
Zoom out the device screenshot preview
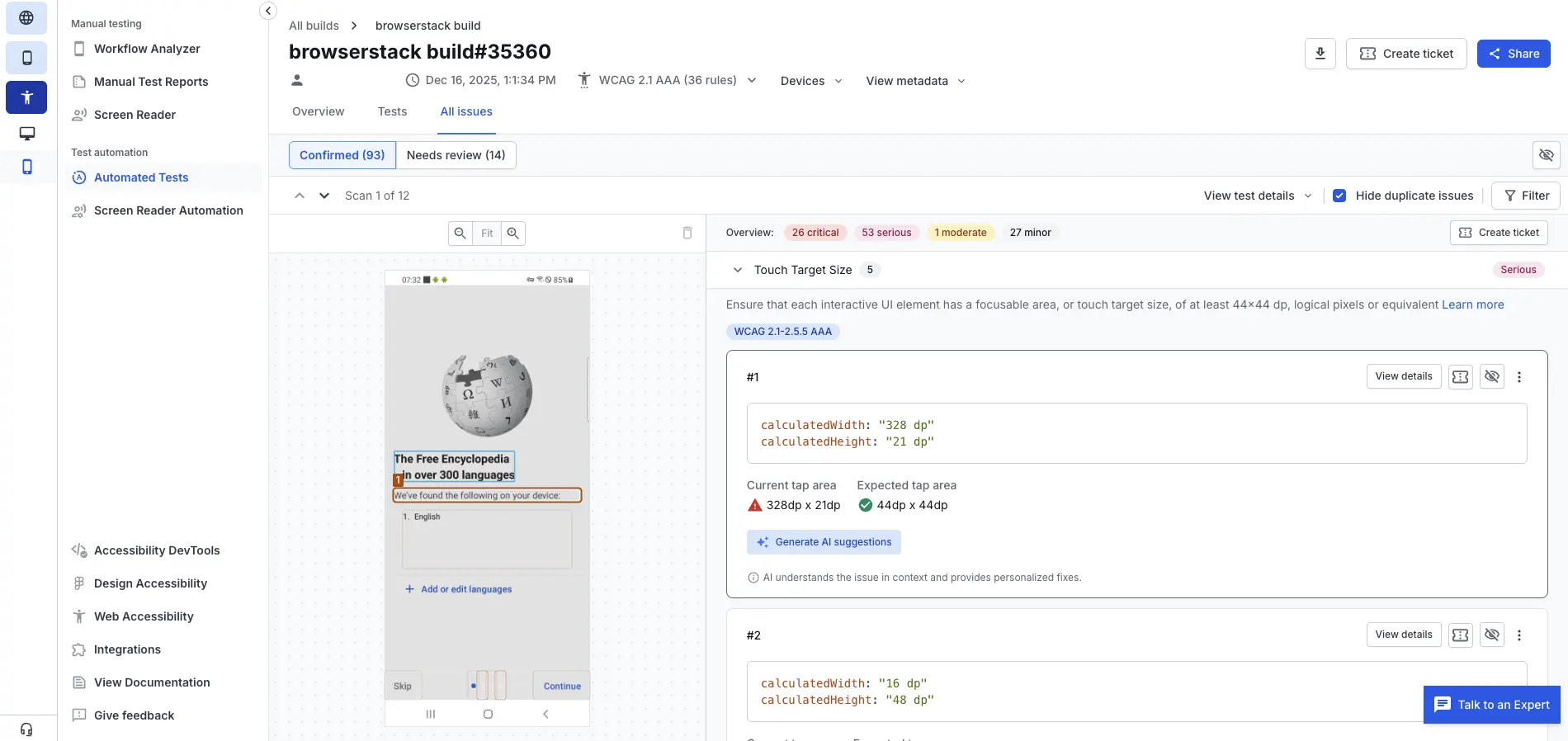[460, 234]
